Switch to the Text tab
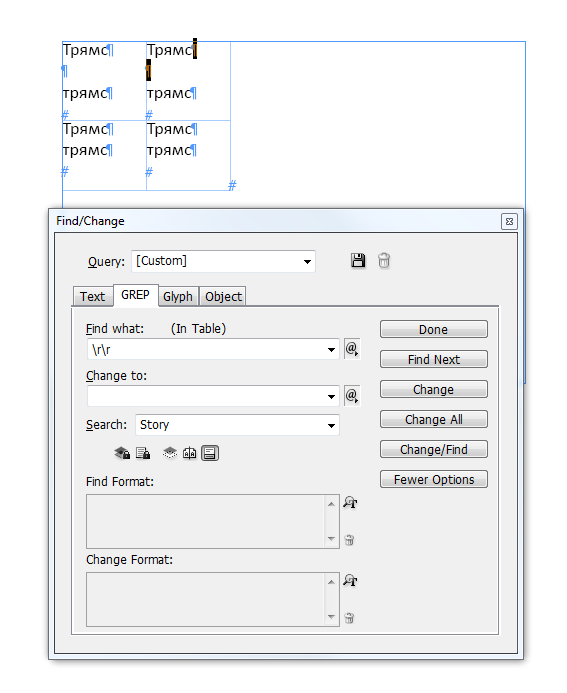This screenshot has width=567, height=693. click(92, 296)
